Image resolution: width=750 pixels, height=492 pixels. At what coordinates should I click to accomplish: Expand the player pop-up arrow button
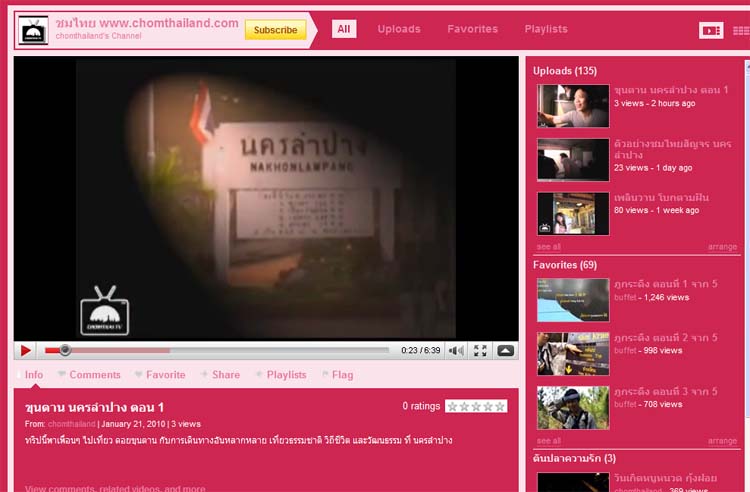[x=505, y=350]
